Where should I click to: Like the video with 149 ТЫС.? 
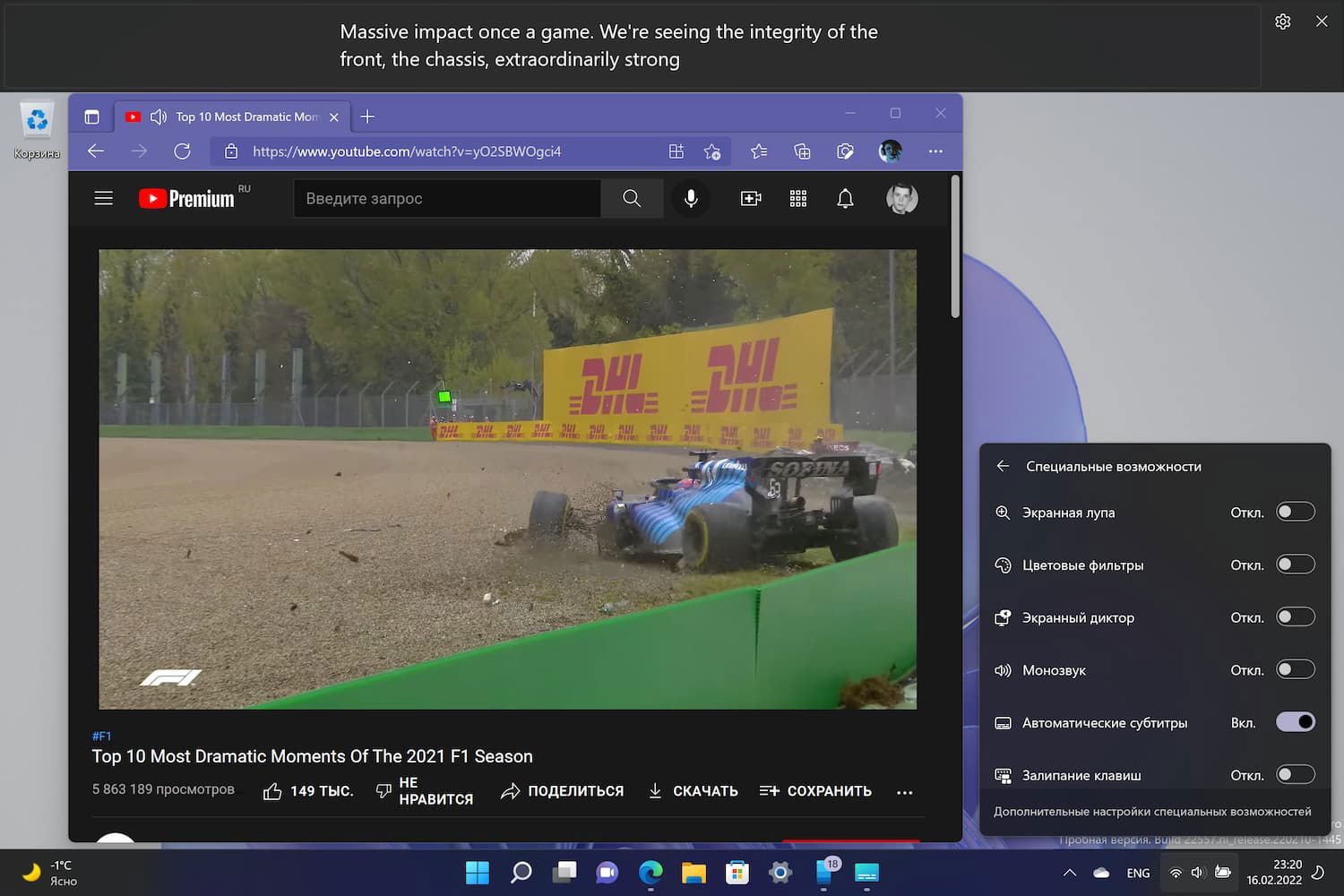pos(308,791)
